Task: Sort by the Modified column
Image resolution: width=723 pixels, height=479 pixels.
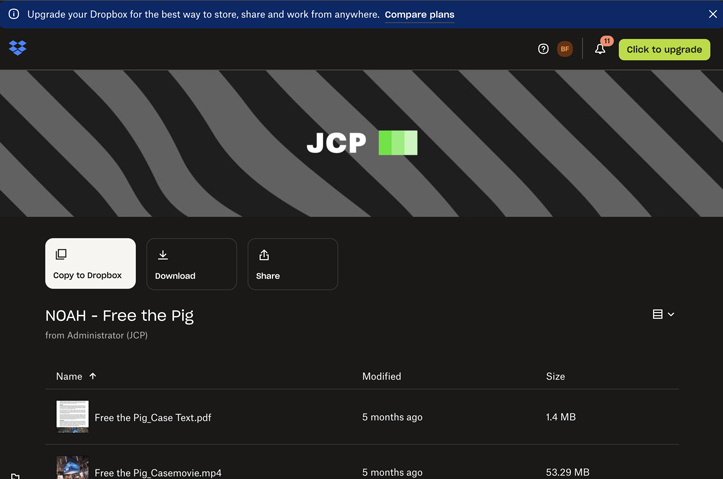Action: pos(381,376)
